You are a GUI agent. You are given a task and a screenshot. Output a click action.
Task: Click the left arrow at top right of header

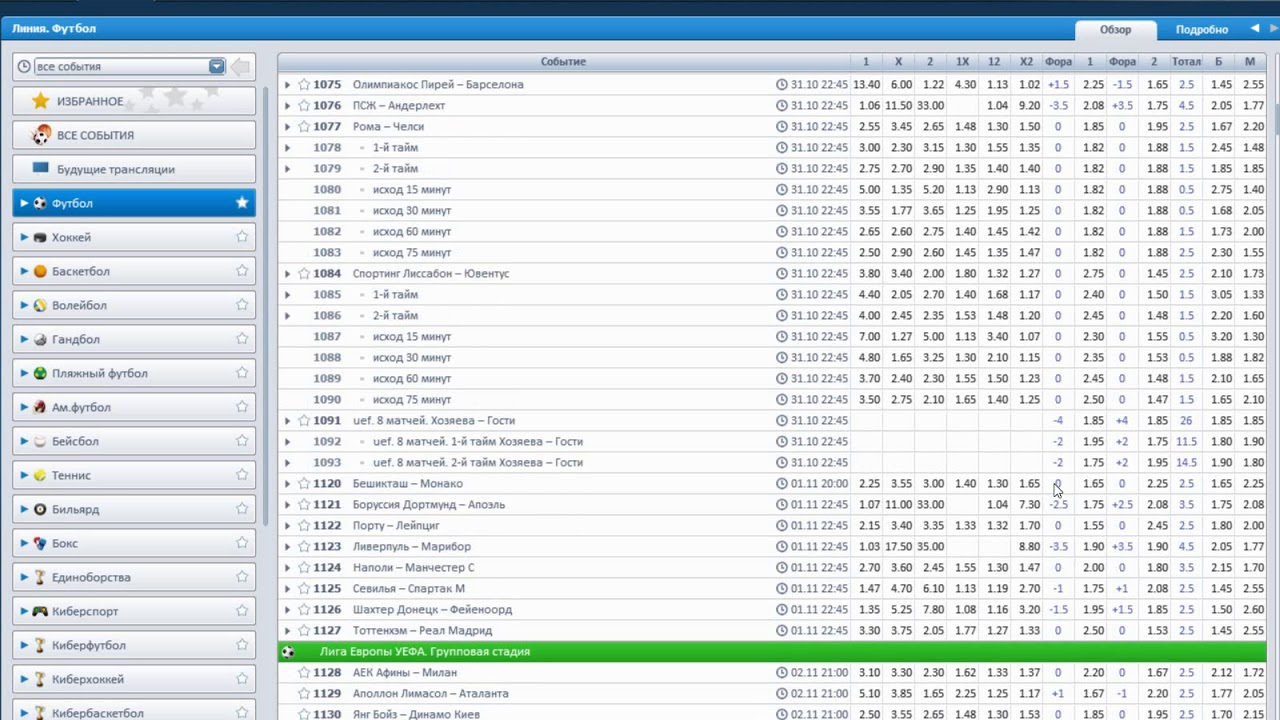1255,28
